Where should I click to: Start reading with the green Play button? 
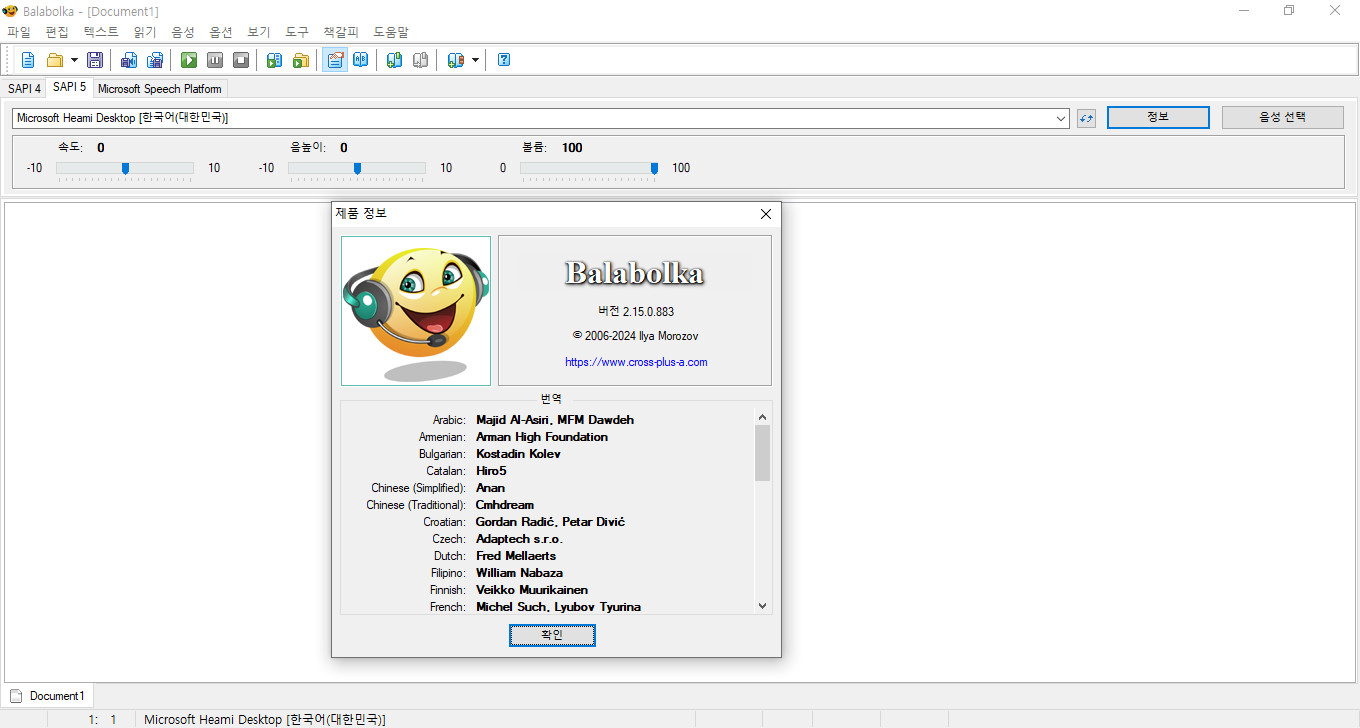pos(189,60)
